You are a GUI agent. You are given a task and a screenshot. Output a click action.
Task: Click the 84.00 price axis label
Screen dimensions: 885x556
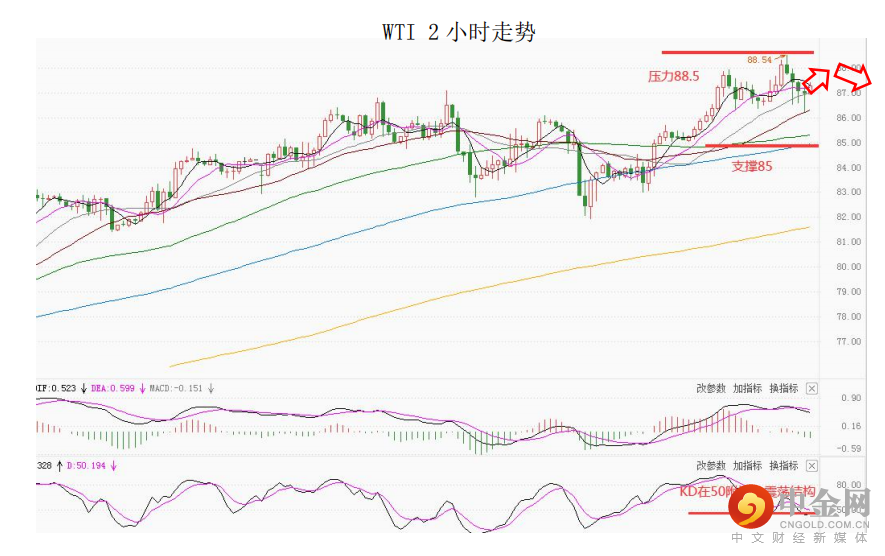pos(848,168)
